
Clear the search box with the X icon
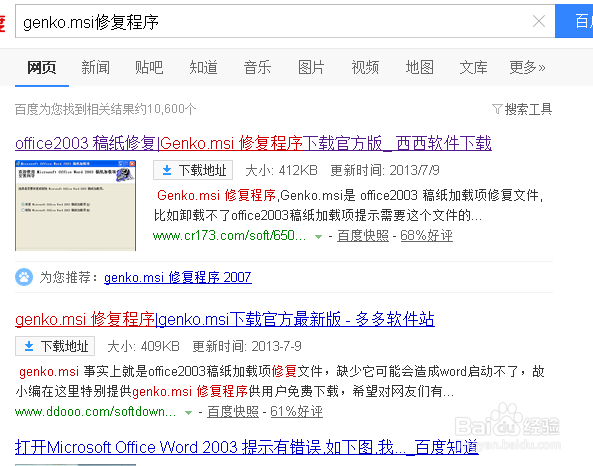[x=539, y=21]
